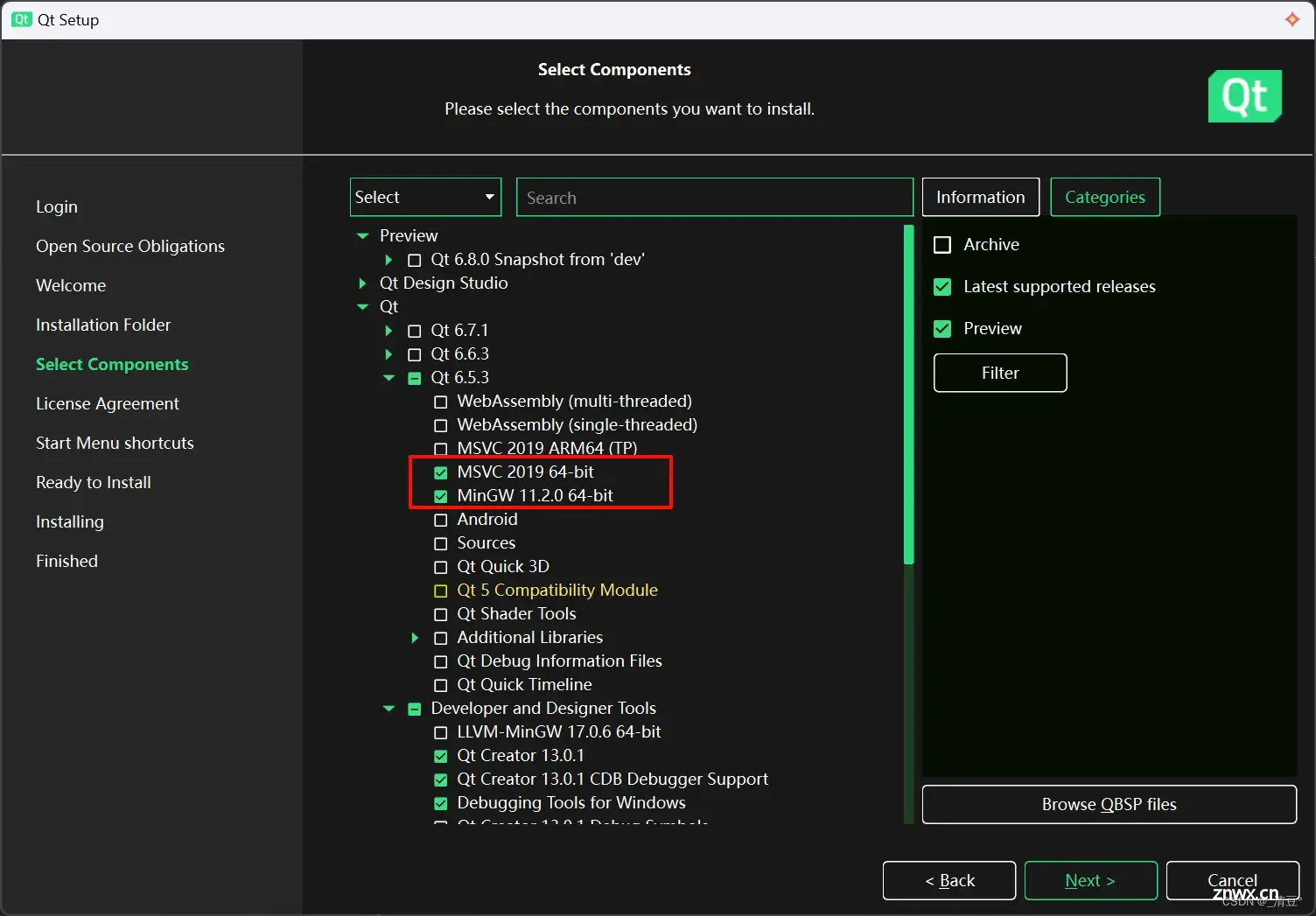Uncheck MSVC 2019 64-bit component
Screen dimensions: 1316x916
coord(441,472)
